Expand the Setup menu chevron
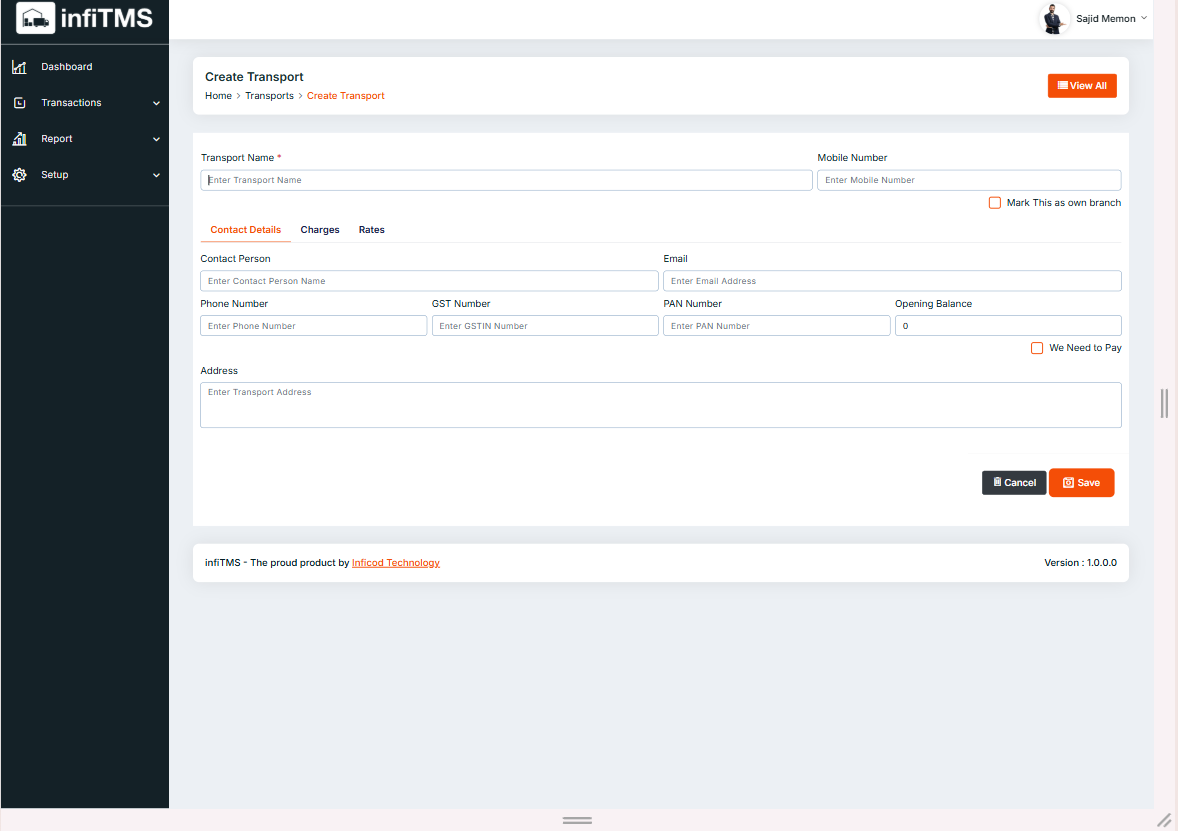 tap(156, 175)
